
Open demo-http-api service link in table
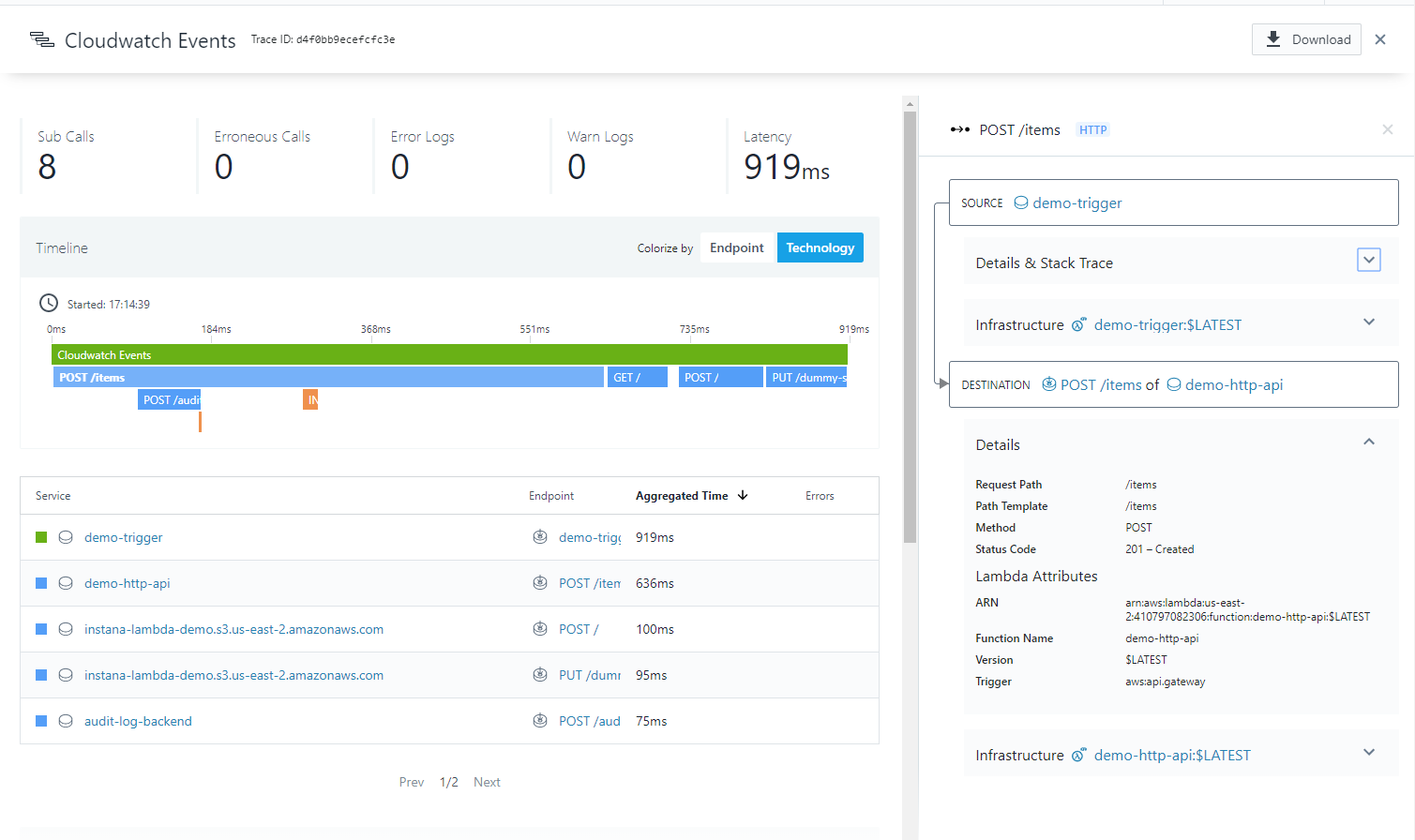[128, 583]
